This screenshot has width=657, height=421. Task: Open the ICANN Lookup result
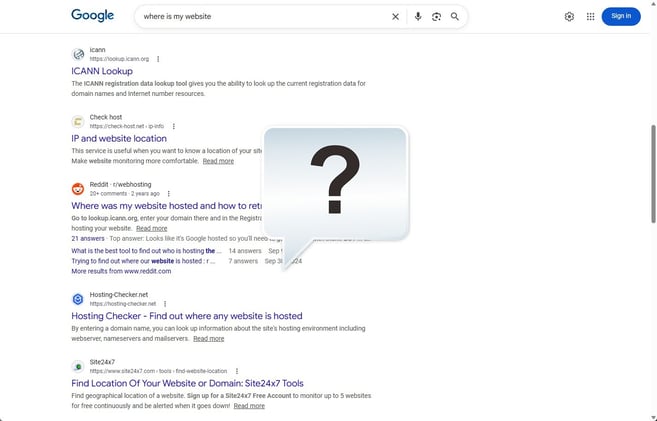pyautogui.click(x=102, y=71)
